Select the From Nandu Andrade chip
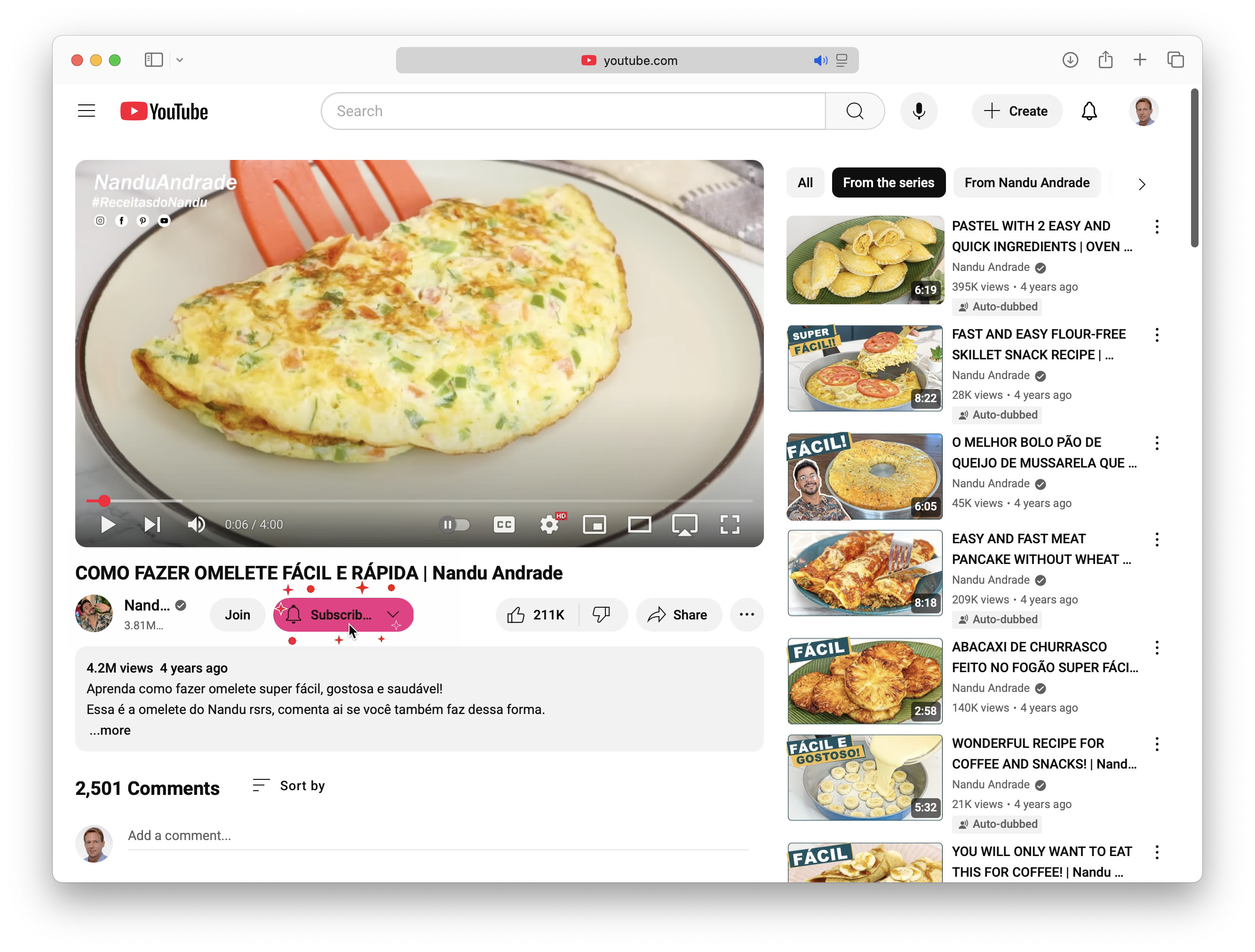Viewport: 1255px width, 952px height. (1026, 182)
